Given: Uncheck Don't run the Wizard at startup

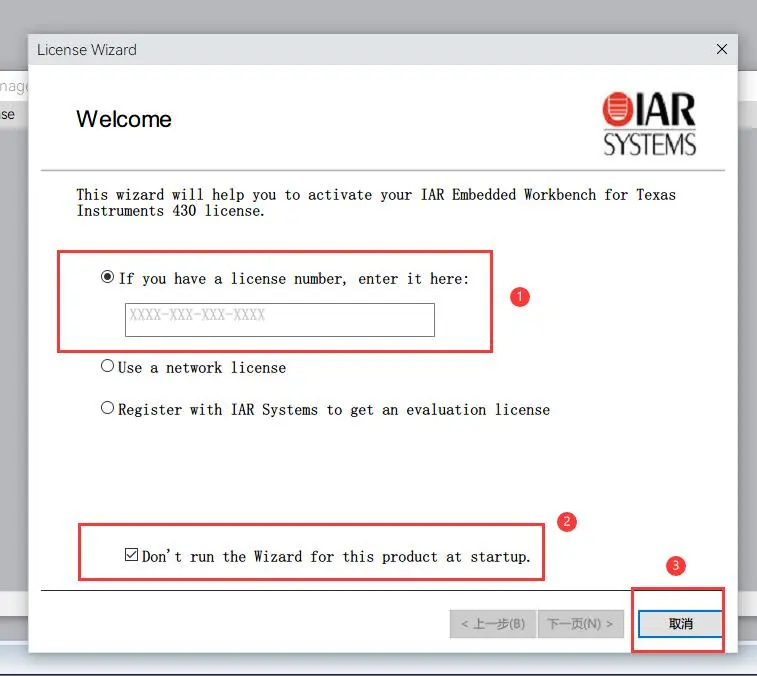Looking at the screenshot, I should click(x=131, y=555).
